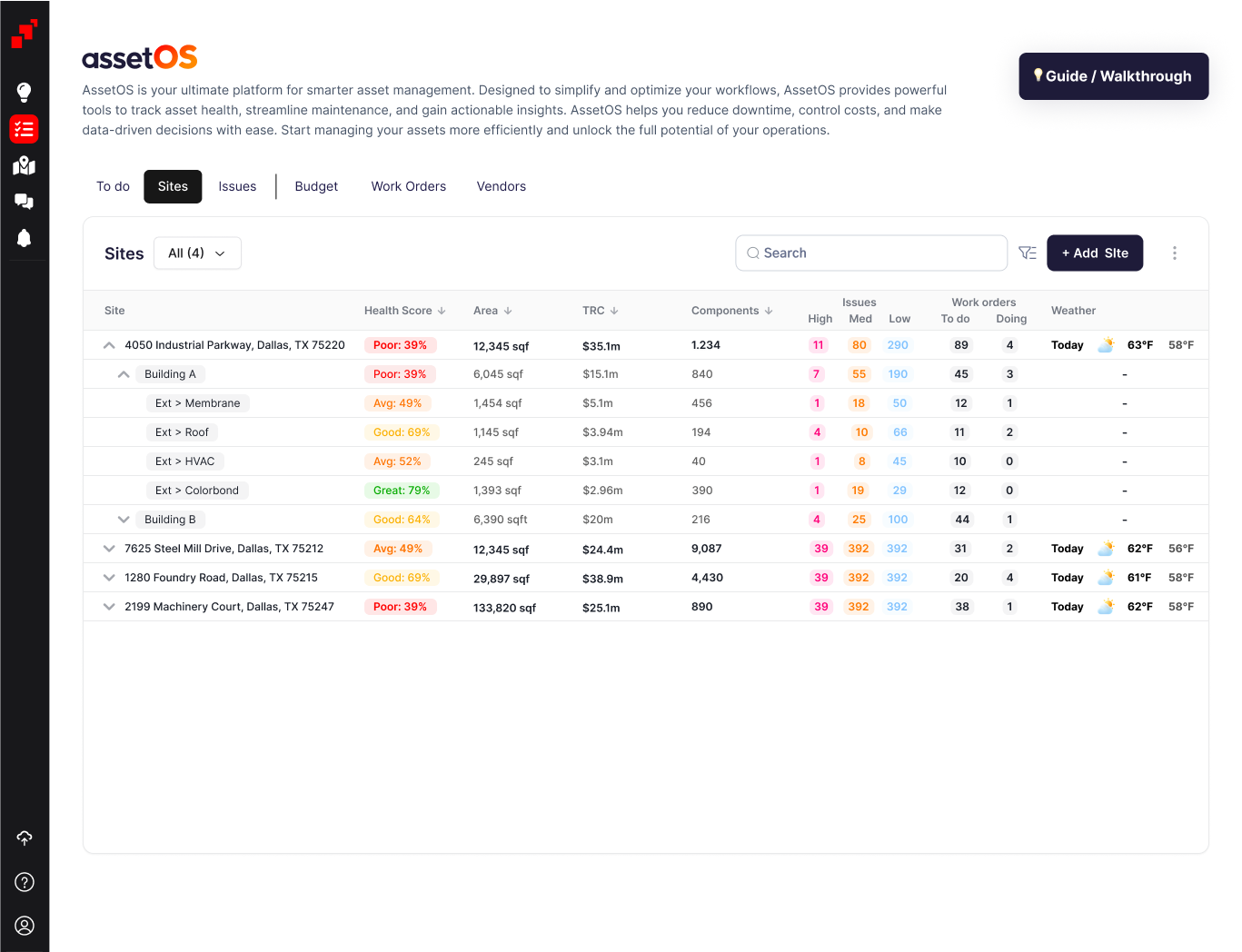
Task: Collapse the Building A row
Action: 124,374
